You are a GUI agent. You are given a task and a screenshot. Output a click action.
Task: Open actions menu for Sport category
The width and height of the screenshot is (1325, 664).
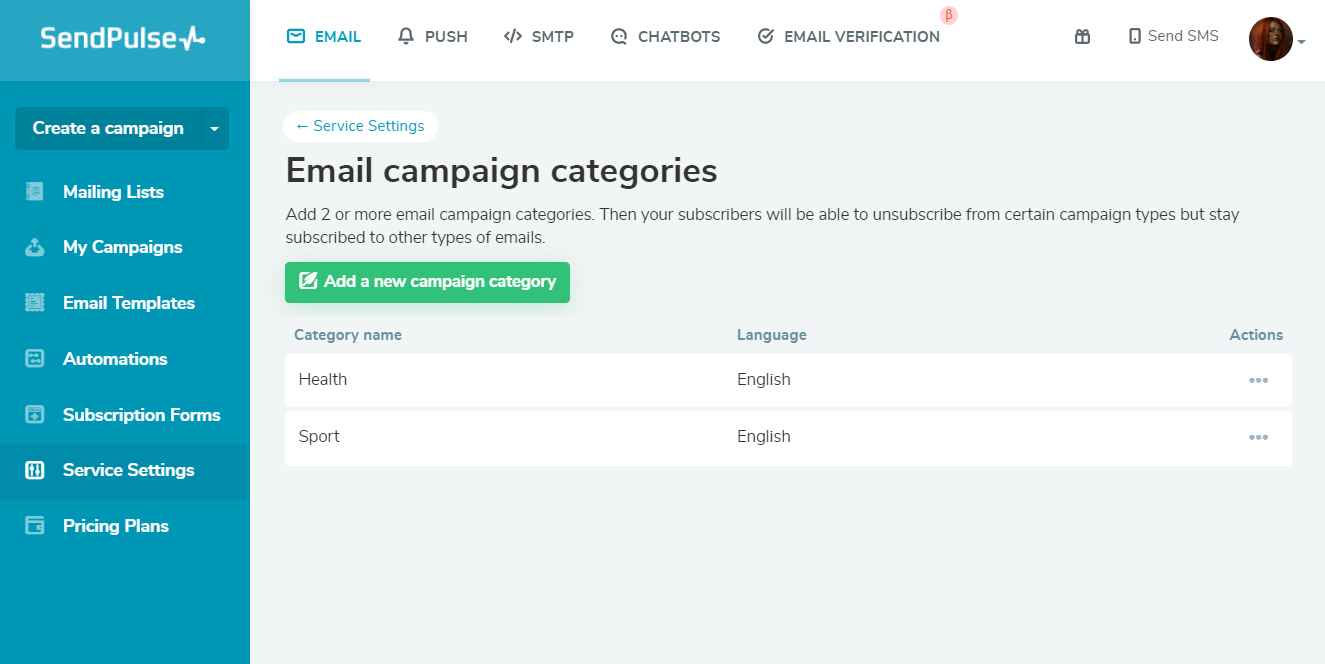point(1258,437)
